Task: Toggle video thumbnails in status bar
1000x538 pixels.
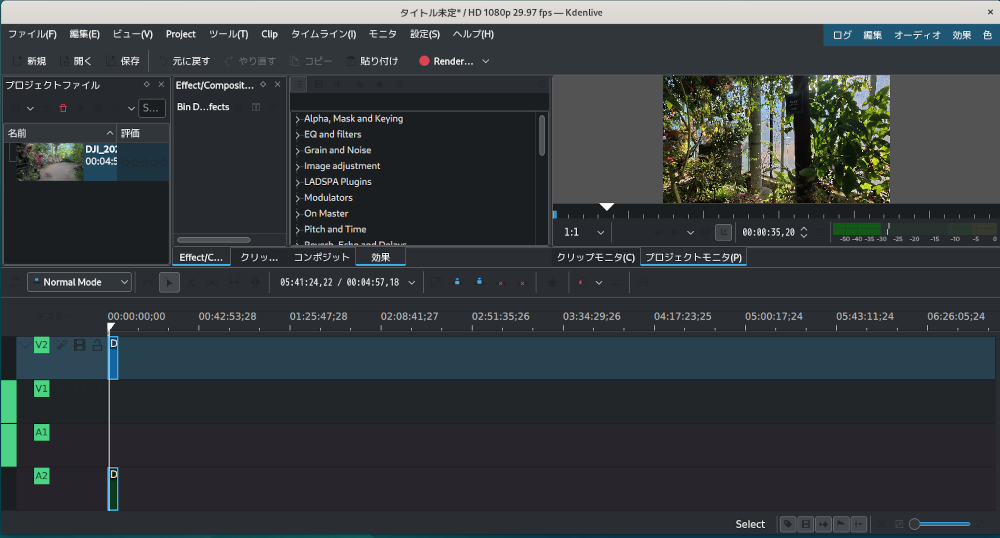Action: tap(805, 524)
